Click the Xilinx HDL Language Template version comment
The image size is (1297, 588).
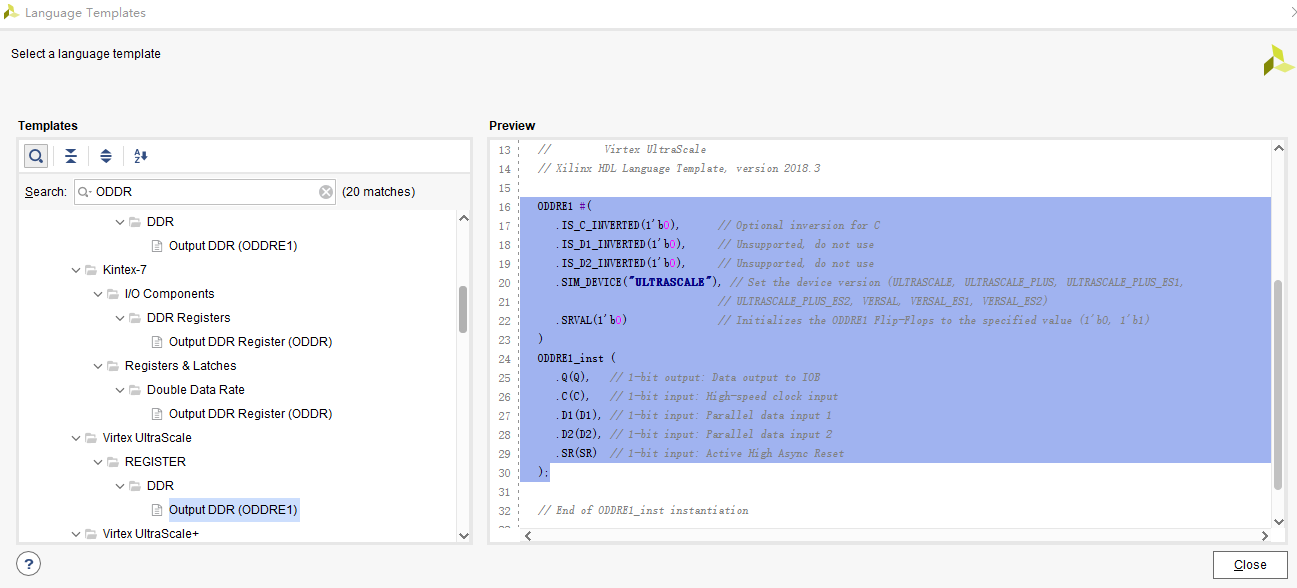tap(679, 168)
